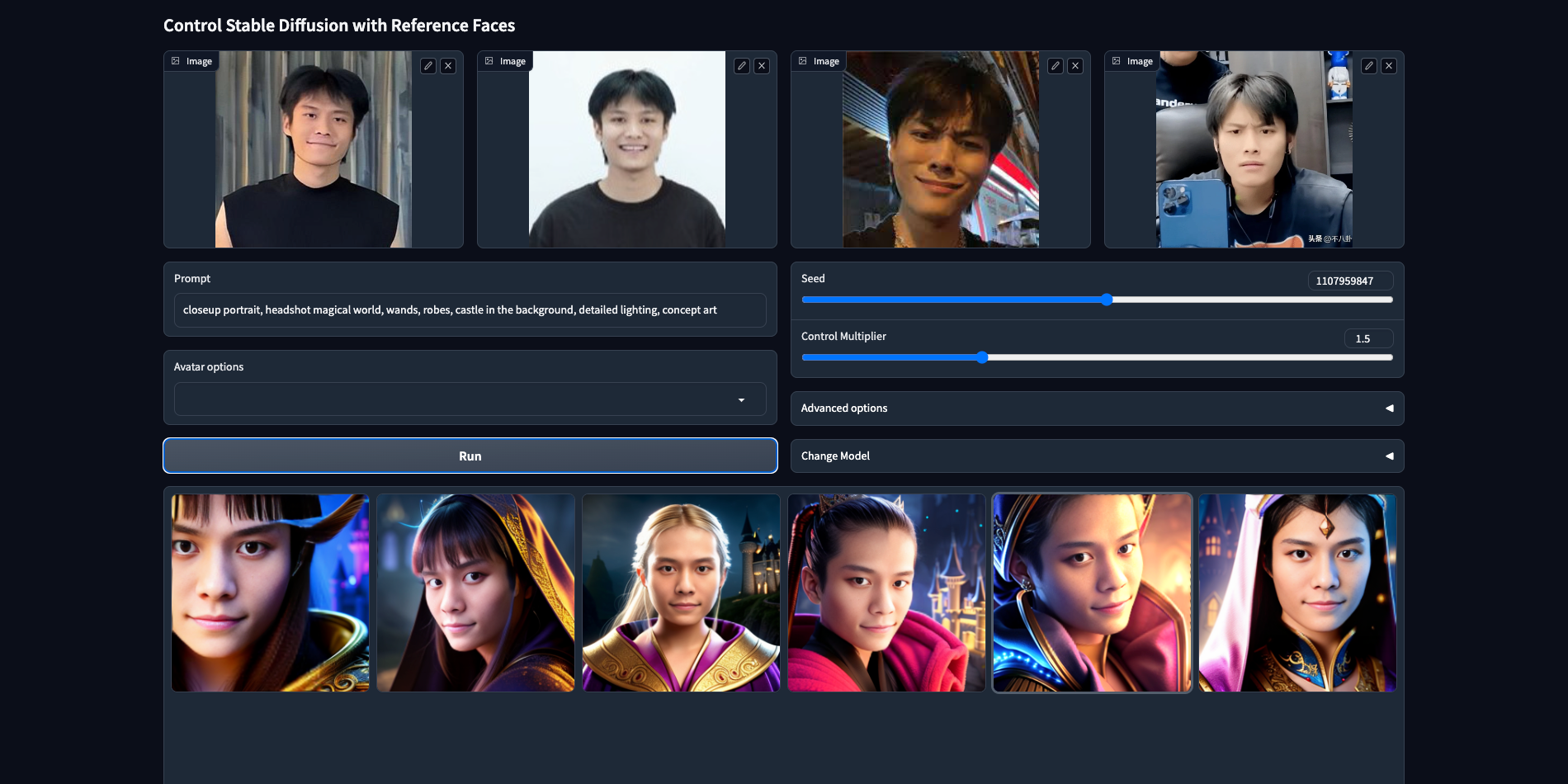Select the fourth reference photo holding a blue phone
This screenshot has height=784, width=1568.
tap(1254, 149)
